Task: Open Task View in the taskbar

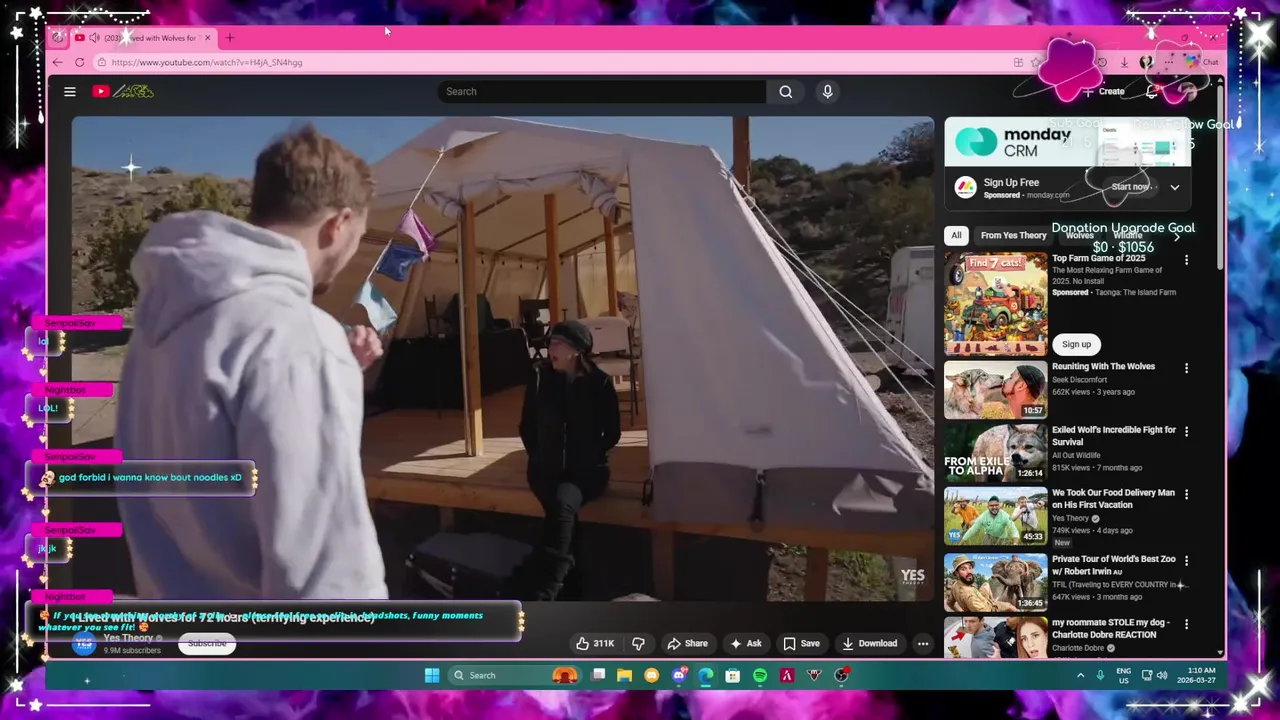Action: pos(598,675)
